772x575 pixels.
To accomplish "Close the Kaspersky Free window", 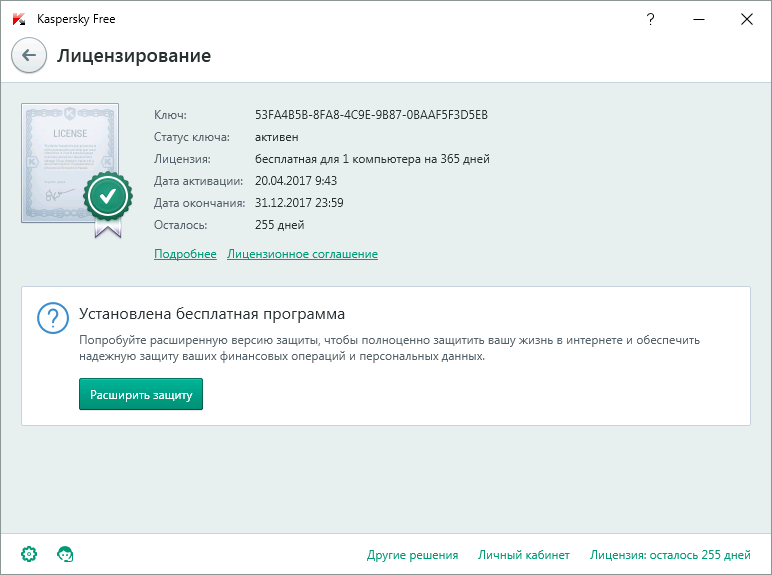I will pos(746,19).
